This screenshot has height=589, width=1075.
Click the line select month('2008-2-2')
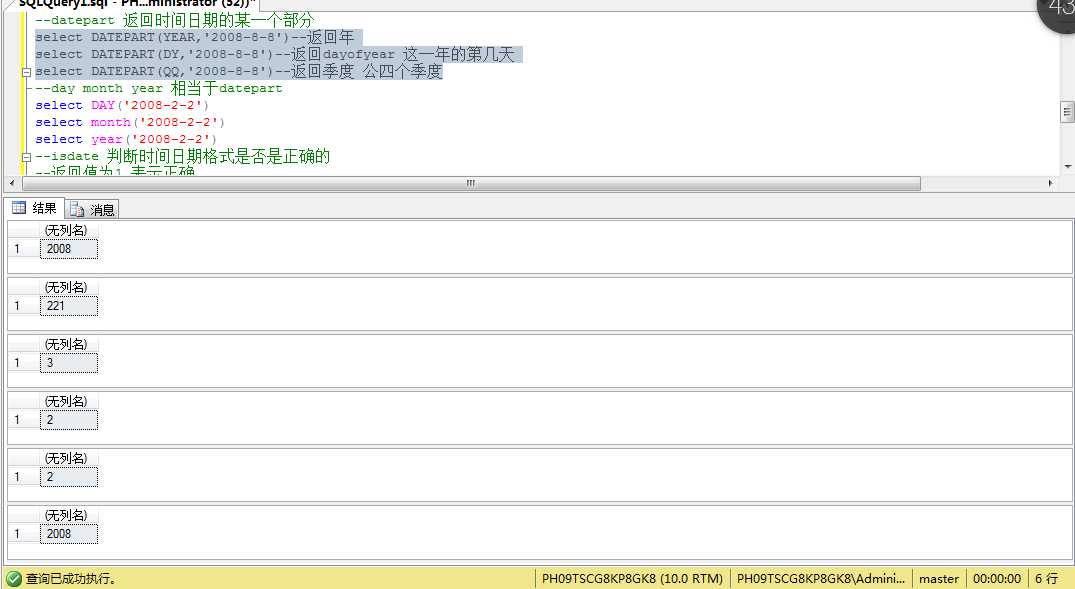pos(130,123)
